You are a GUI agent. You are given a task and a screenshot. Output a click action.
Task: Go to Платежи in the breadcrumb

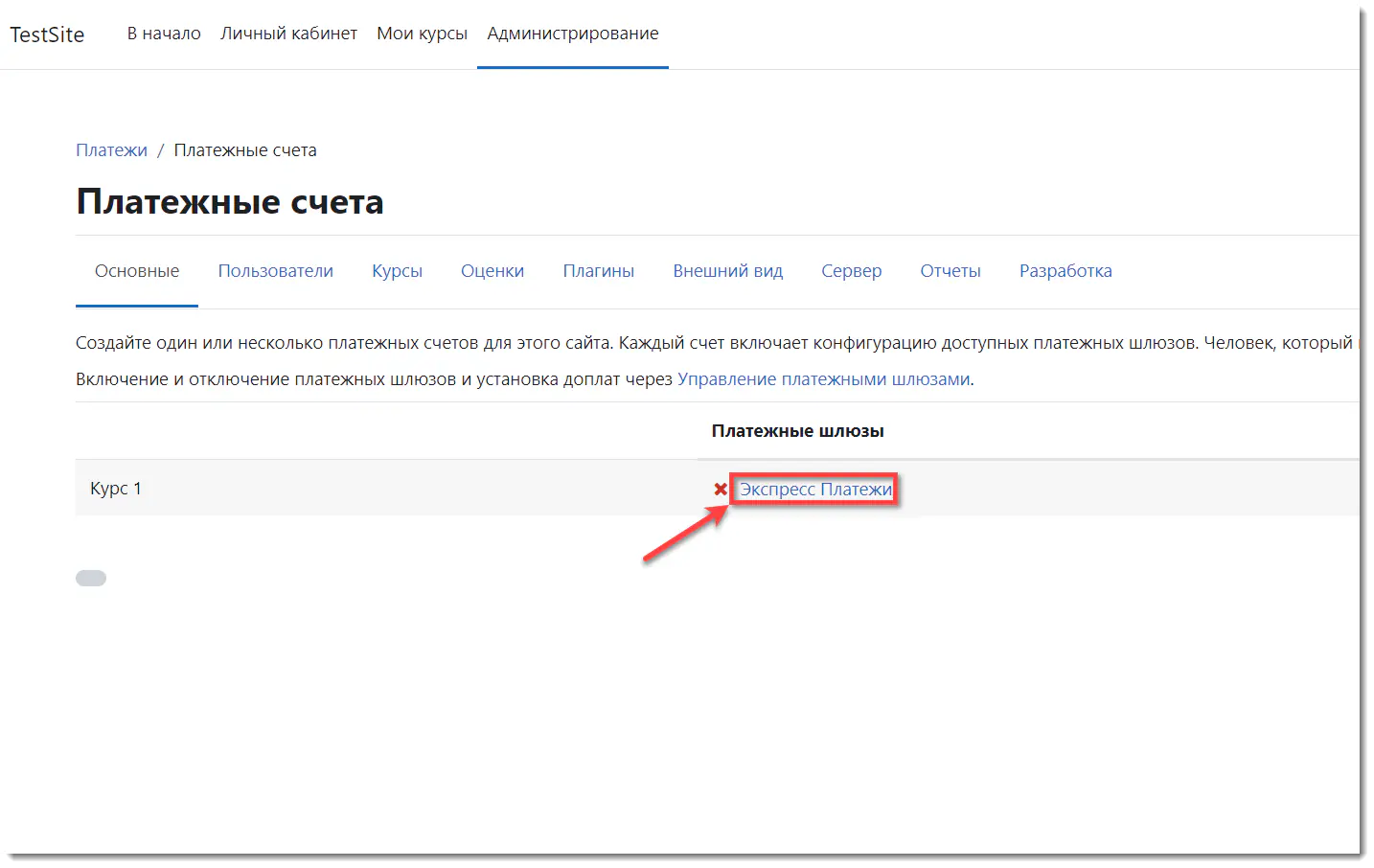(x=111, y=150)
